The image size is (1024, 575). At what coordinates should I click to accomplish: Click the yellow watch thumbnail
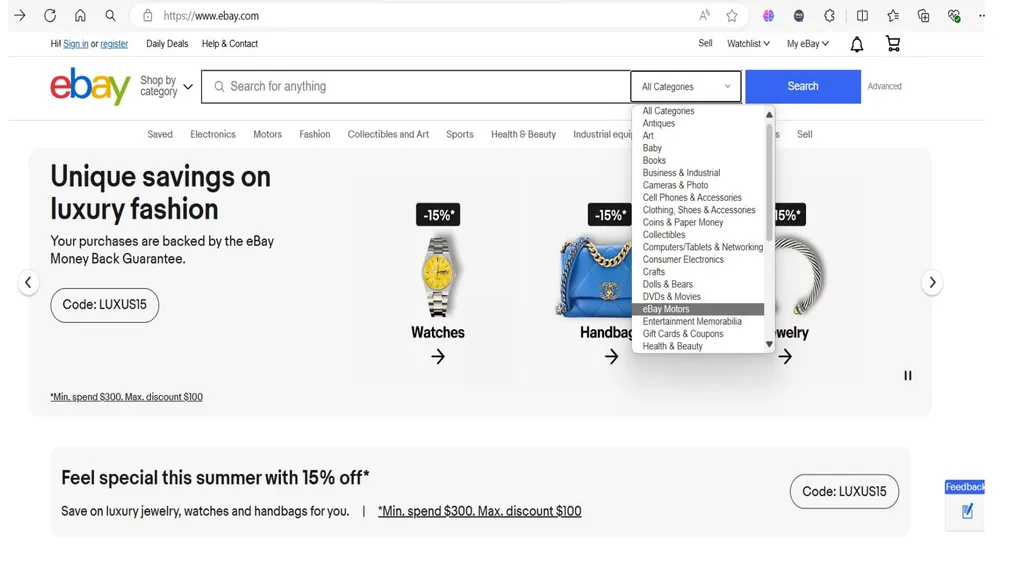coord(438,276)
